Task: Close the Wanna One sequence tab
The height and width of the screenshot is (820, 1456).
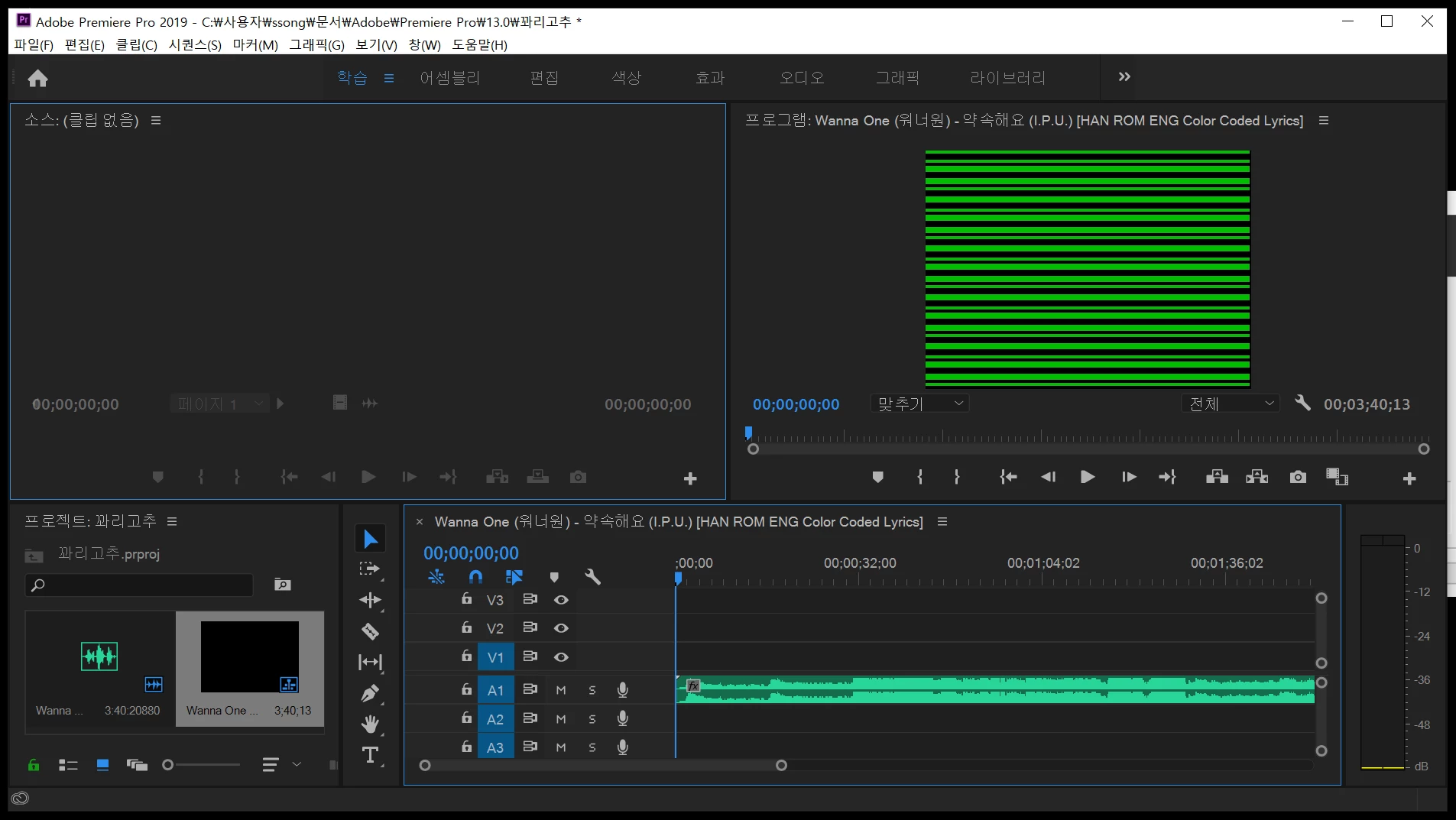Action: click(x=420, y=522)
